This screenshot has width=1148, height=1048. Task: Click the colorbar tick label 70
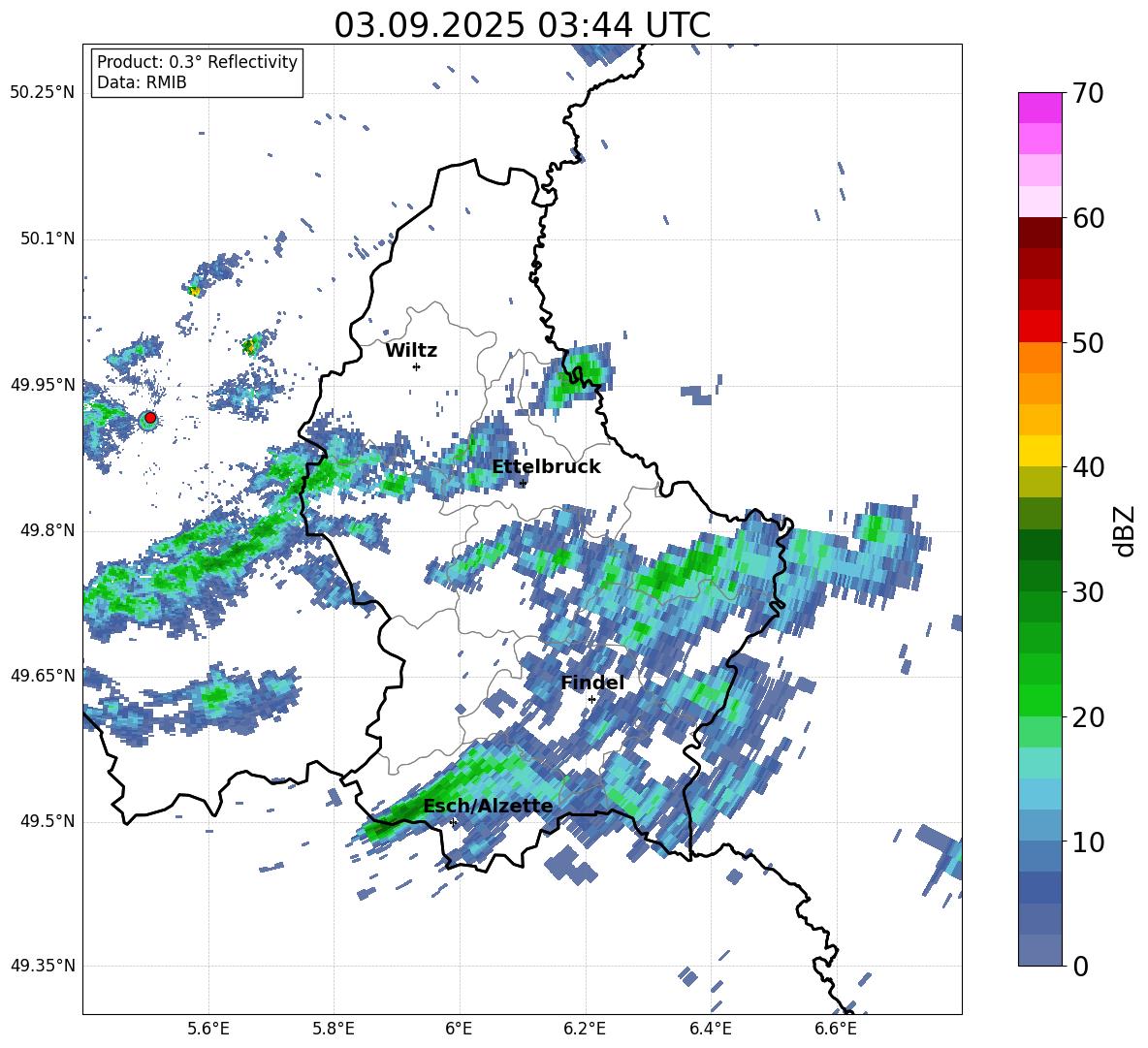tap(1089, 94)
